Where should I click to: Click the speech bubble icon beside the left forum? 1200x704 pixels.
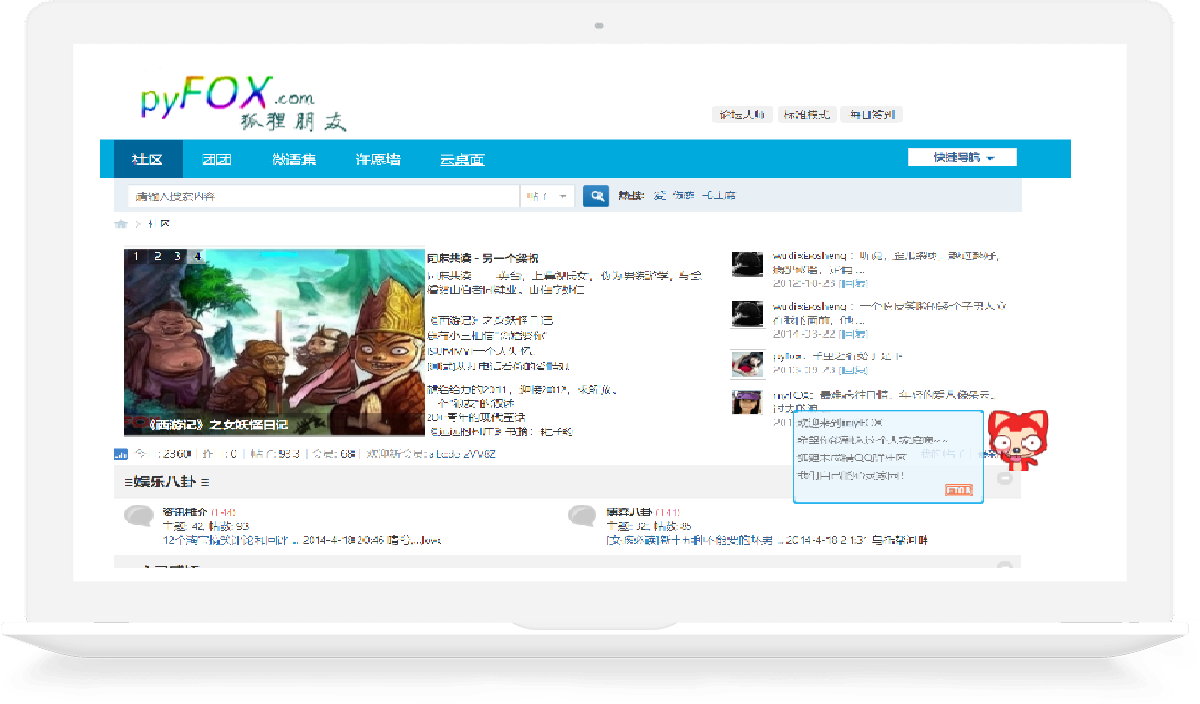[138, 516]
